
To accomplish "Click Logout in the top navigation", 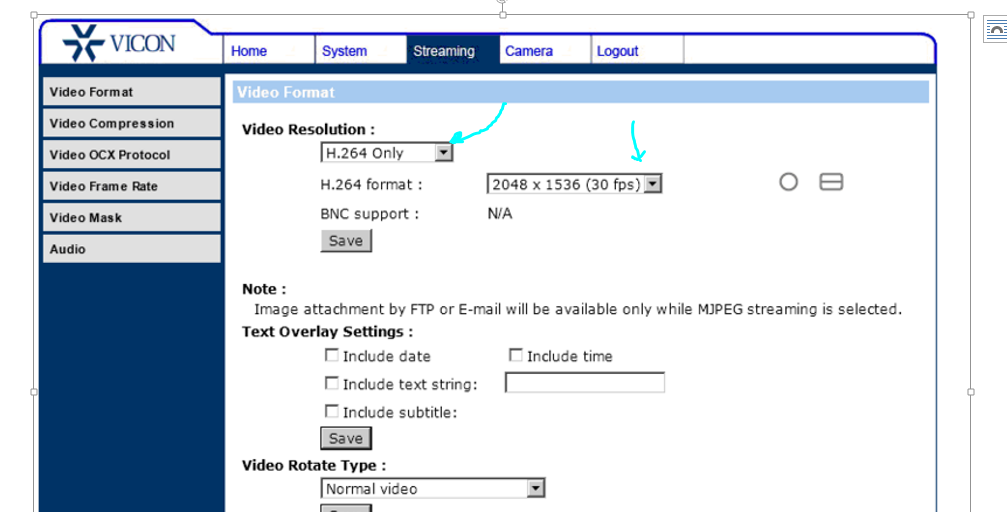I will [617, 51].
